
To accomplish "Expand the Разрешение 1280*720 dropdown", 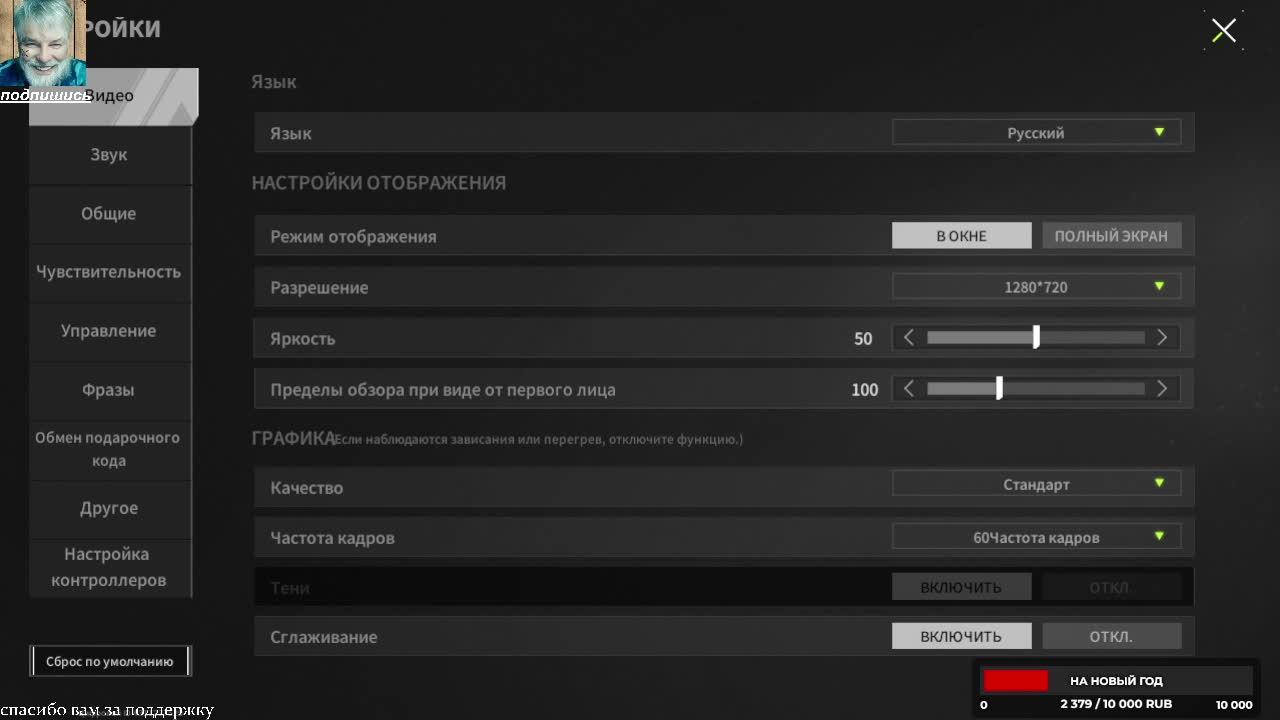I will coord(1036,287).
